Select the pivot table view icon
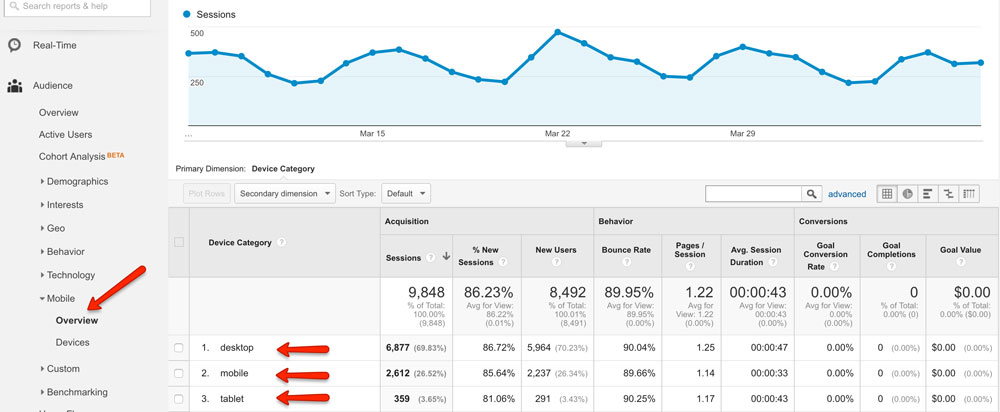1000x412 pixels. pyautogui.click(x=969, y=194)
